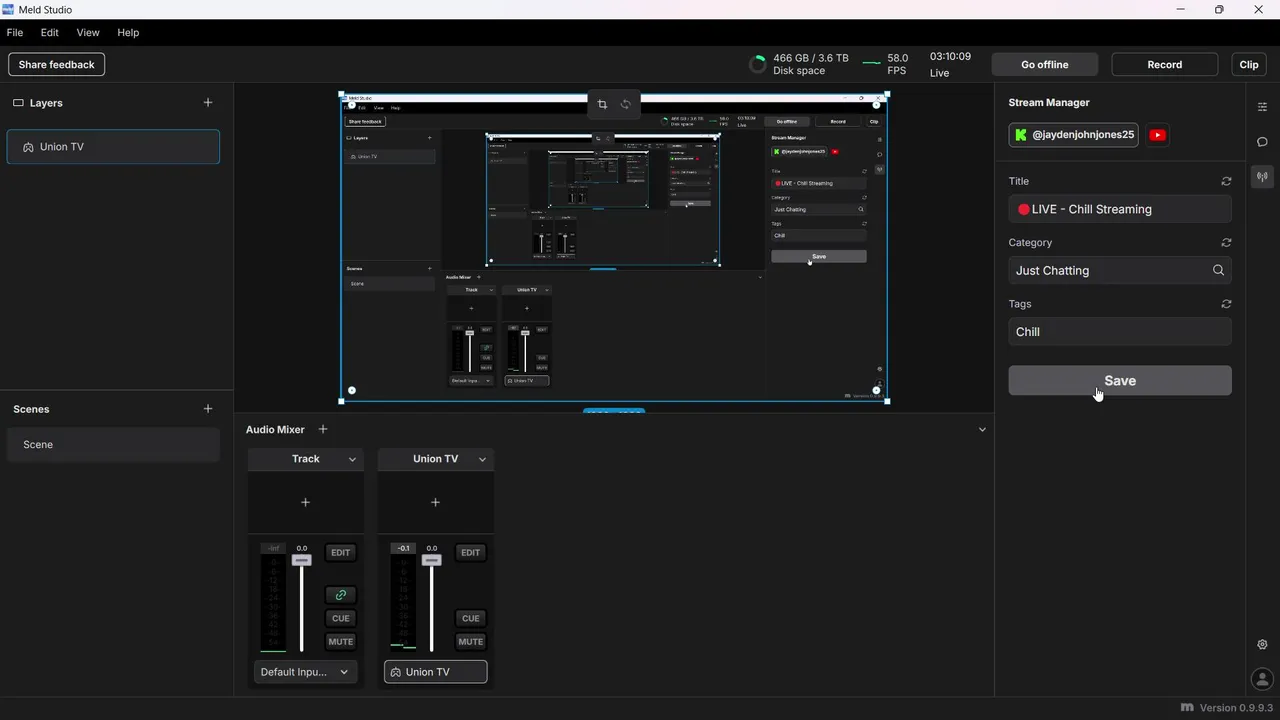
Task: Add a new layer with plus icon
Action: pos(208,103)
